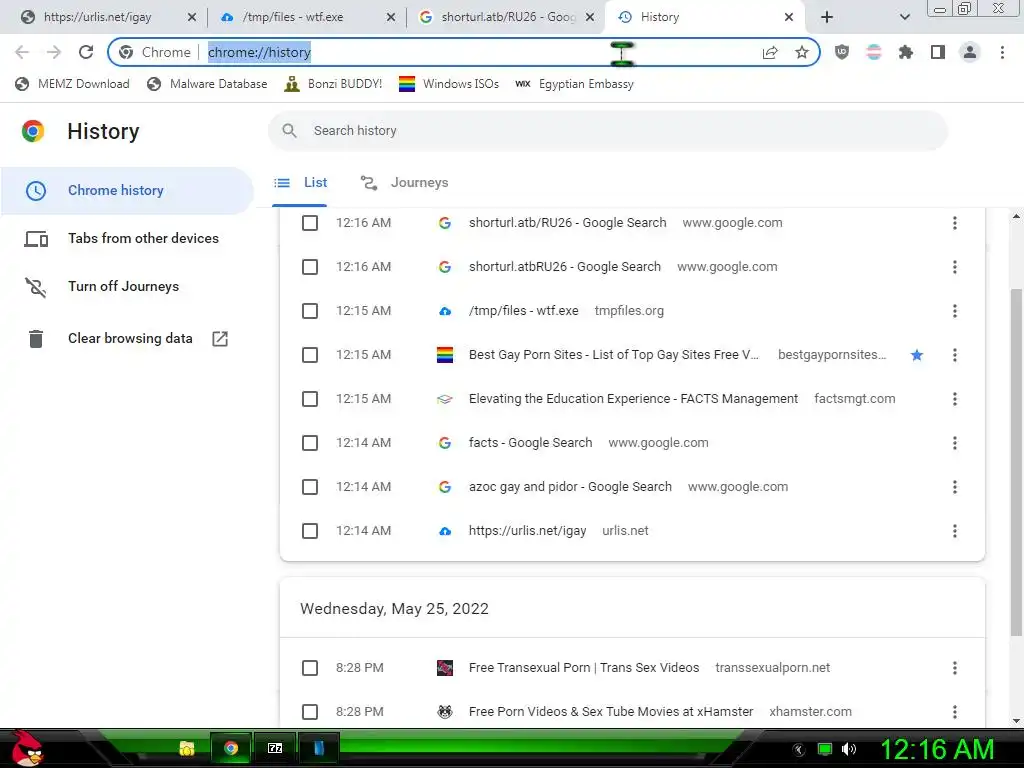Click the Search history field
This screenshot has width=1024, height=768.
[x=608, y=131]
